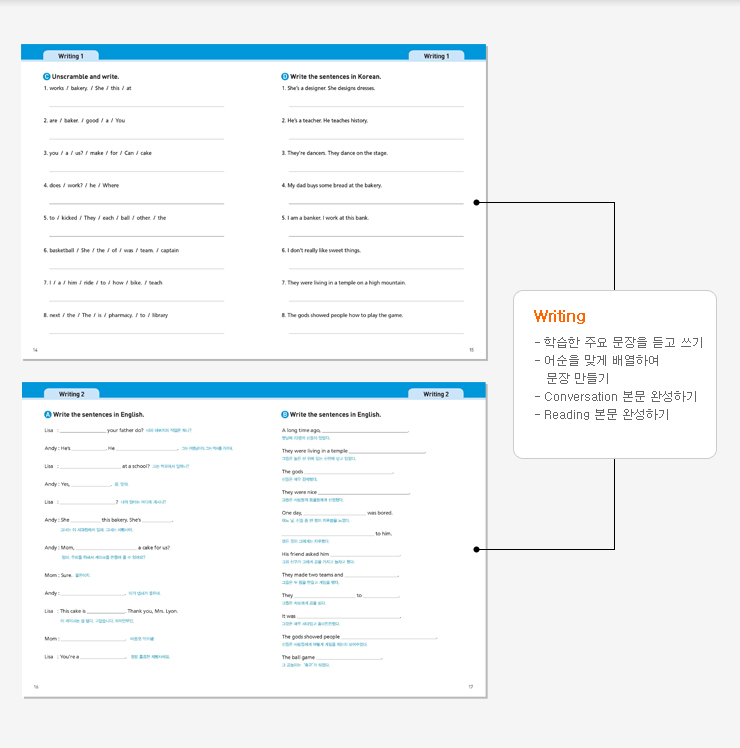Screen dimensions: 740x748
Task: Click the orange Writing heading
Action: (559, 316)
